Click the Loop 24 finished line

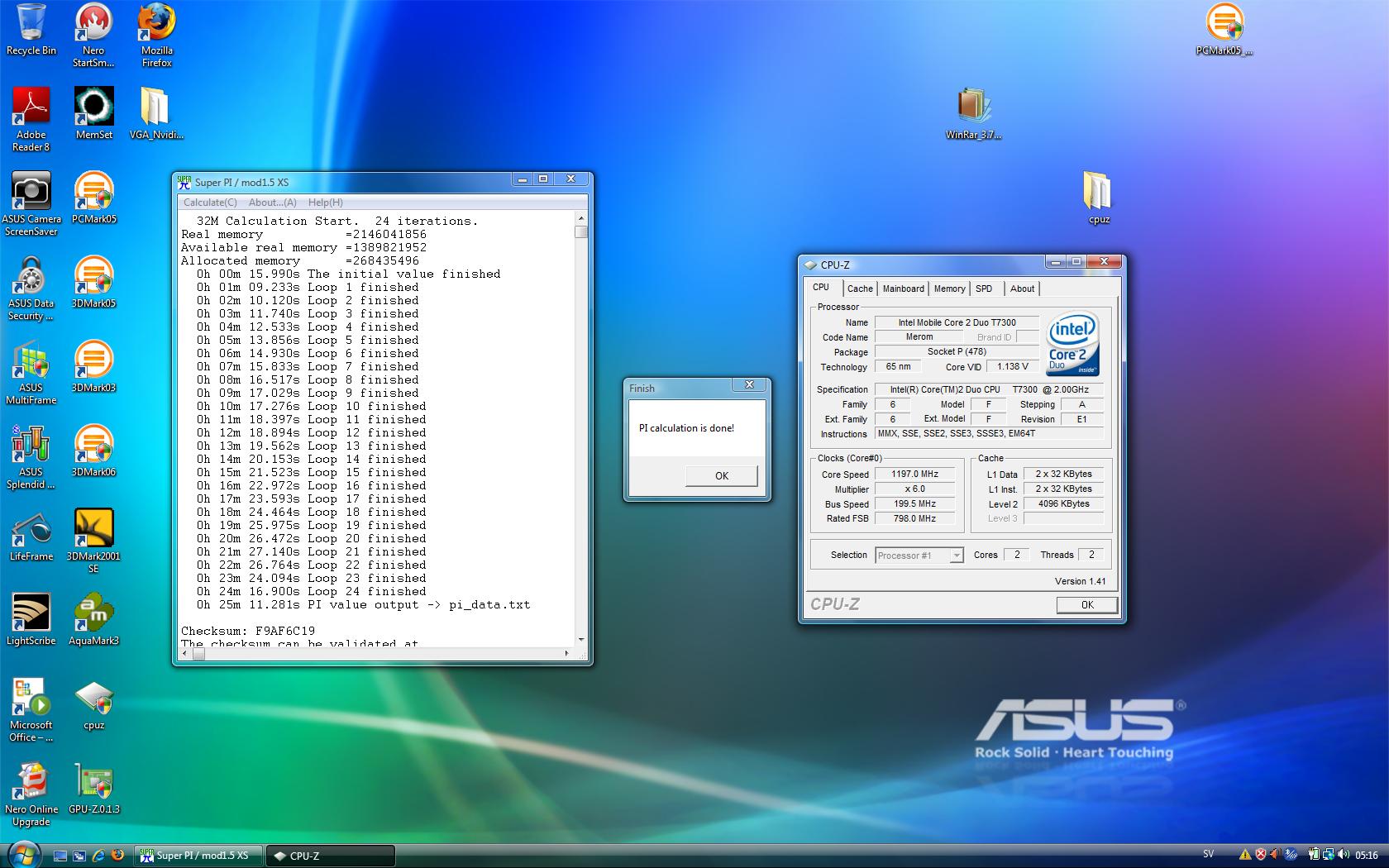tap(312, 591)
